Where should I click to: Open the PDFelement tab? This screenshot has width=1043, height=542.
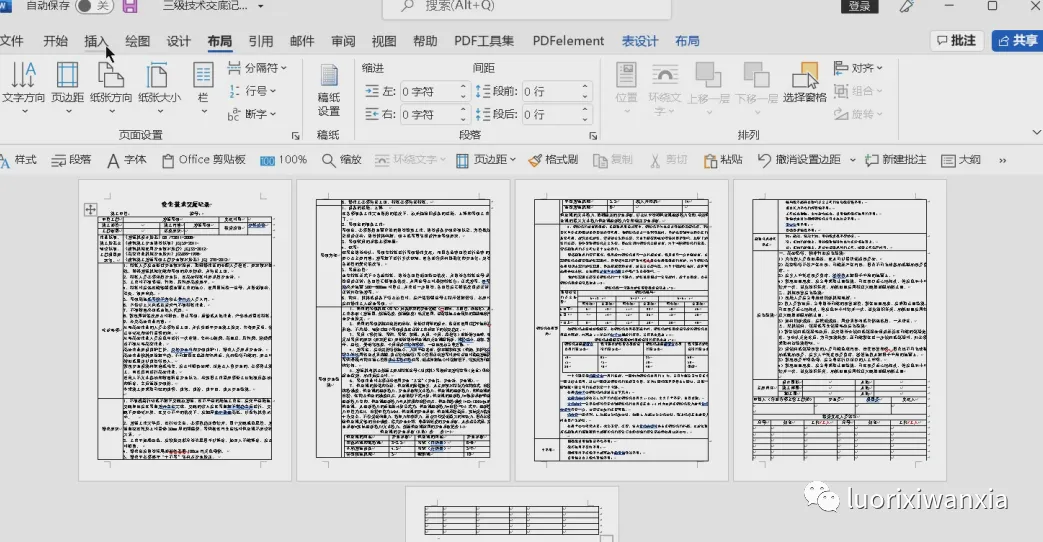(x=568, y=41)
